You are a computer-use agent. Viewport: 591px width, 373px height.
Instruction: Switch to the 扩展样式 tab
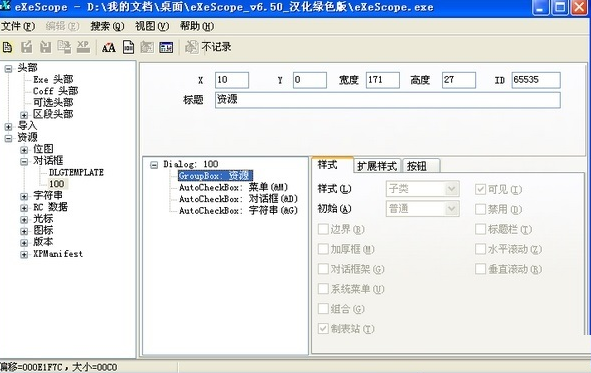coord(377,166)
